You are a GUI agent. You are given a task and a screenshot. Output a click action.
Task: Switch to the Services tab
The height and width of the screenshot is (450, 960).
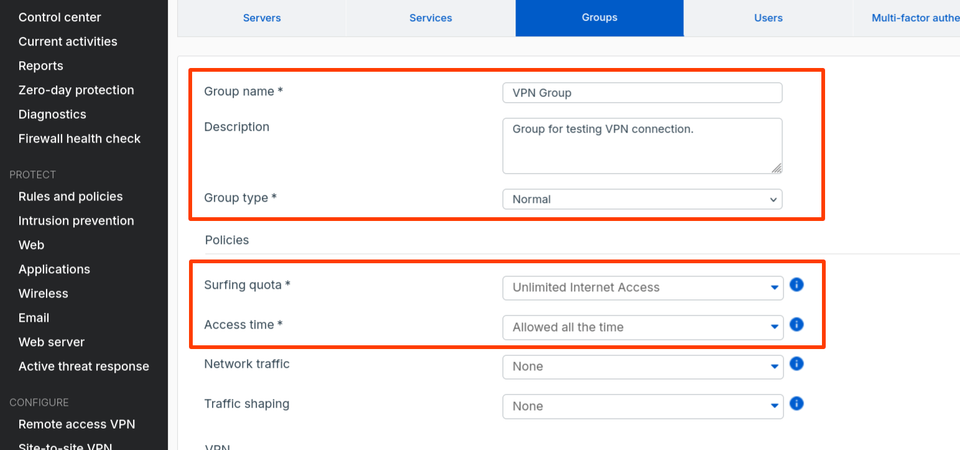(430, 18)
